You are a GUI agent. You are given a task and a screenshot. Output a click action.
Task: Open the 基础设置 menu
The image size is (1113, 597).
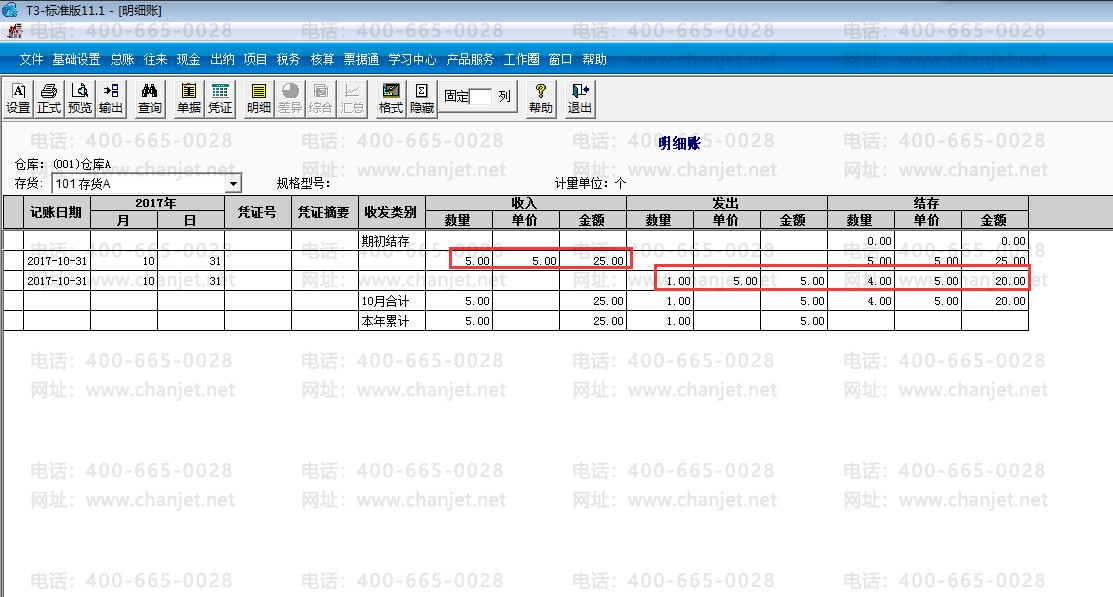[x=76, y=59]
